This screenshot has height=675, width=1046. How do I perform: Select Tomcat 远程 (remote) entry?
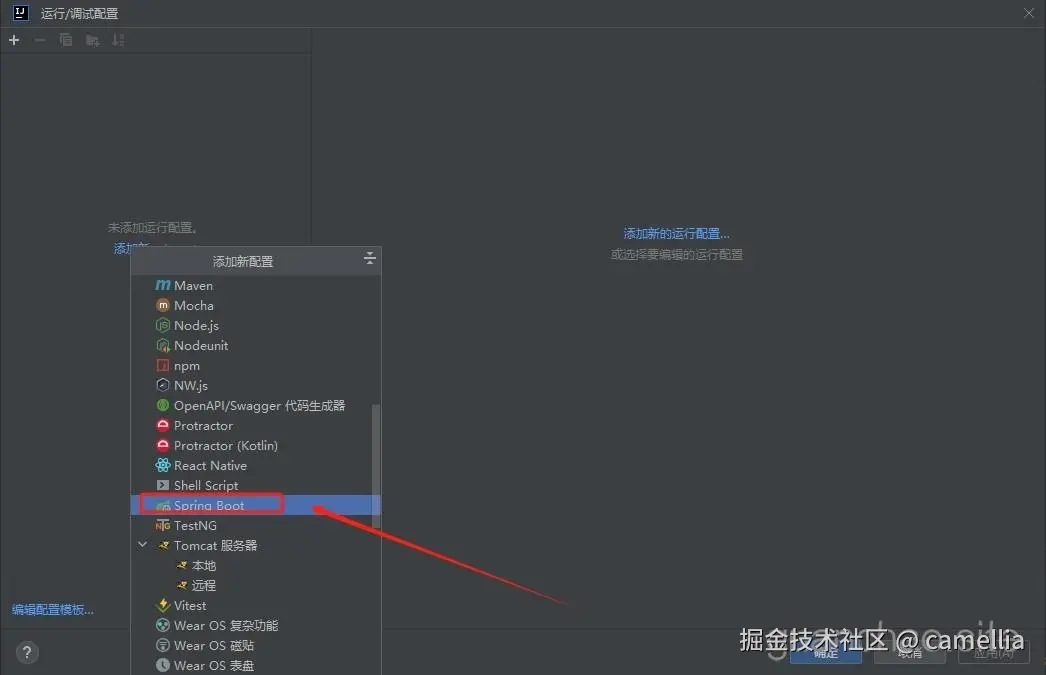(255, 586)
